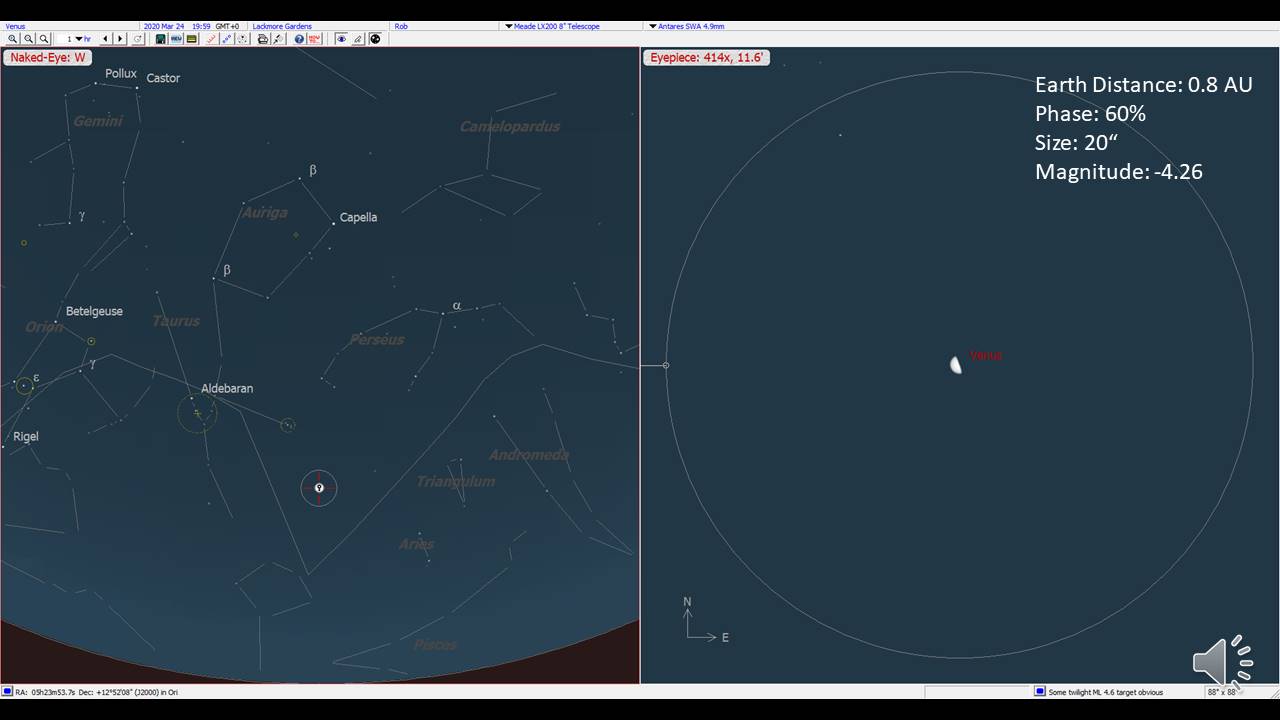The height and width of the screenshot is (720, 1280).
Task: Expand the Antares SWA 4.9mm eyepiece dropdown
Action: tap(653, 26)
